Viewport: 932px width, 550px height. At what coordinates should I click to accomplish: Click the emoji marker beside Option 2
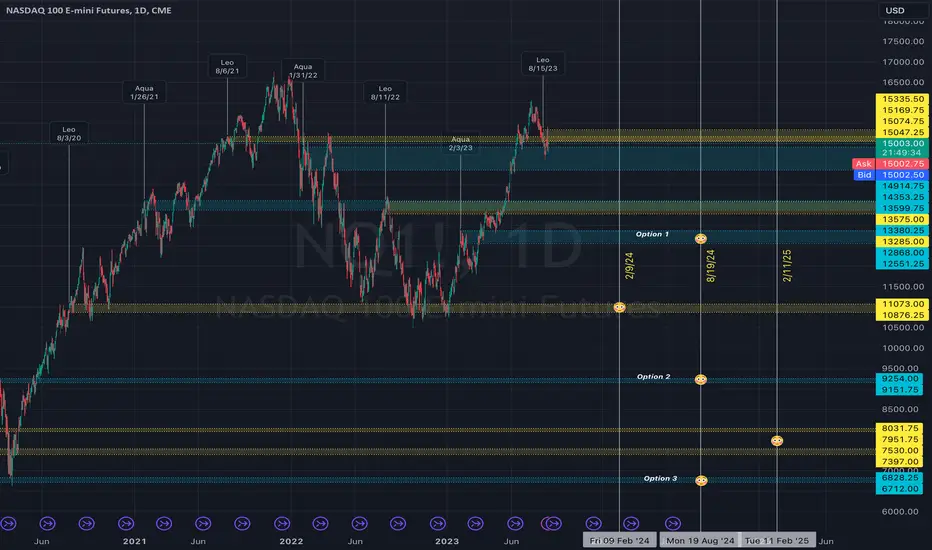click(701, 379)
